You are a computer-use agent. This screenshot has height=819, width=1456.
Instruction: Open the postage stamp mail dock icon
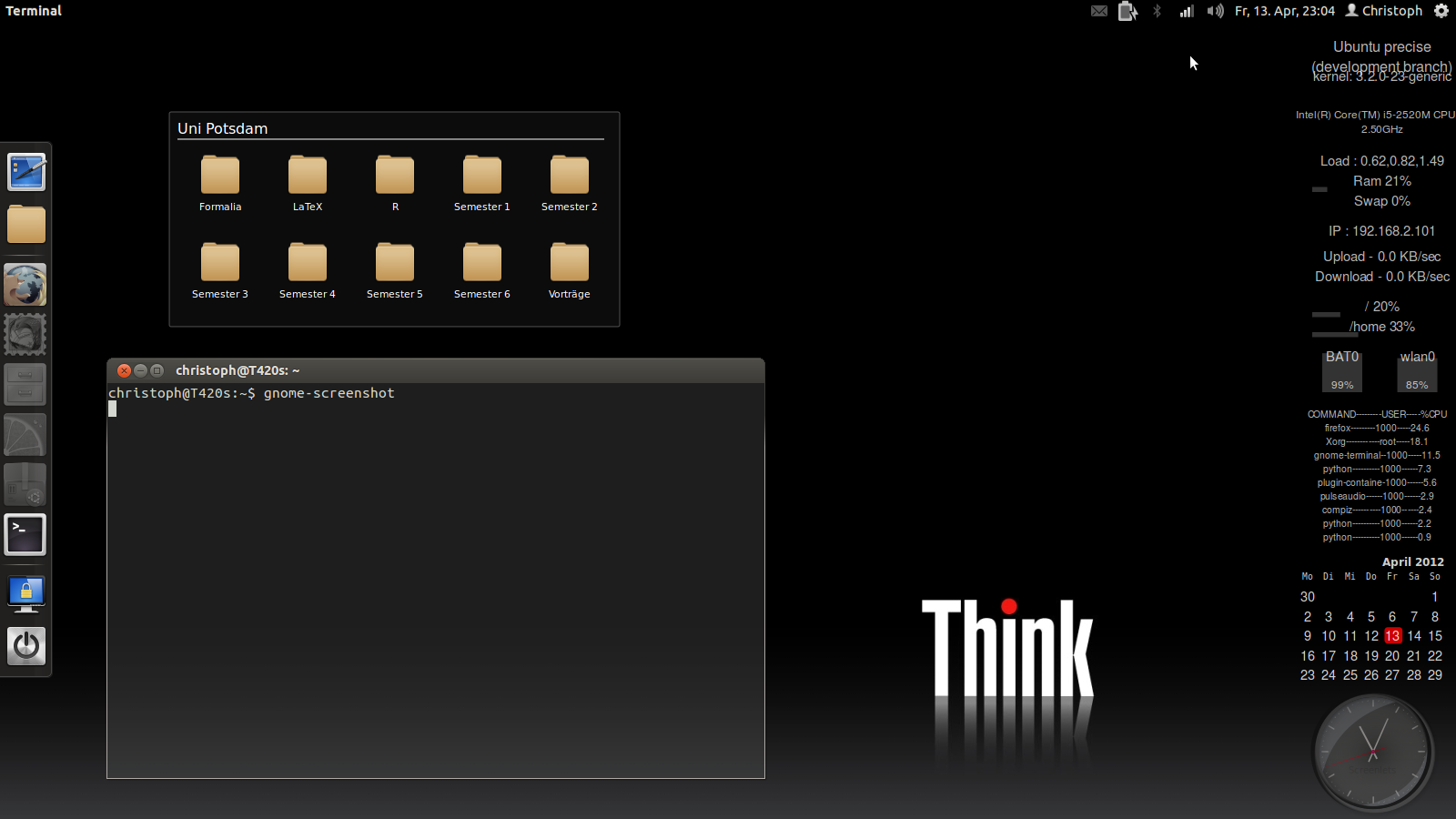coord(25,335)
